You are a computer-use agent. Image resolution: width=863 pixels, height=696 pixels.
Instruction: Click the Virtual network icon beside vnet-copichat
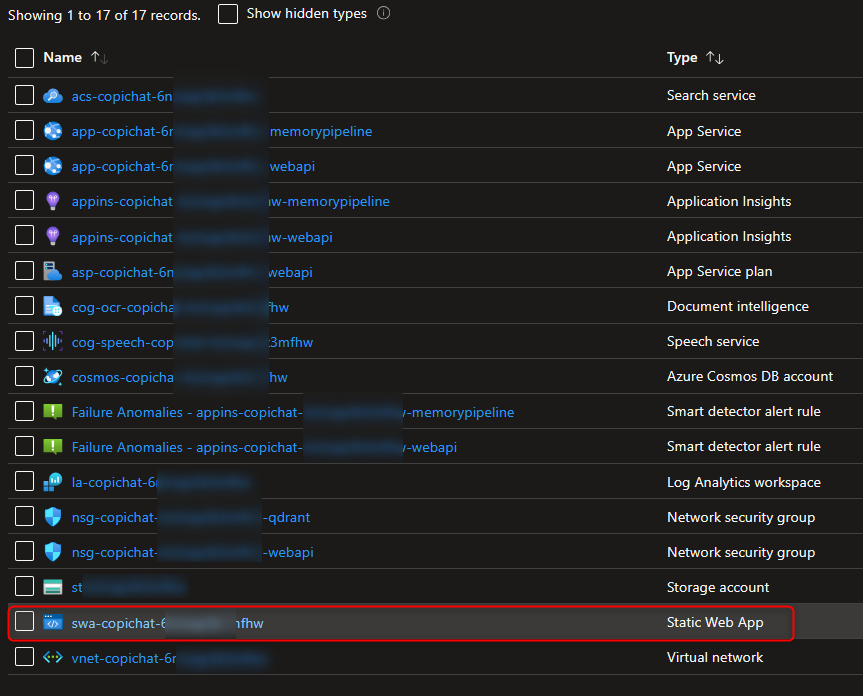53,657
